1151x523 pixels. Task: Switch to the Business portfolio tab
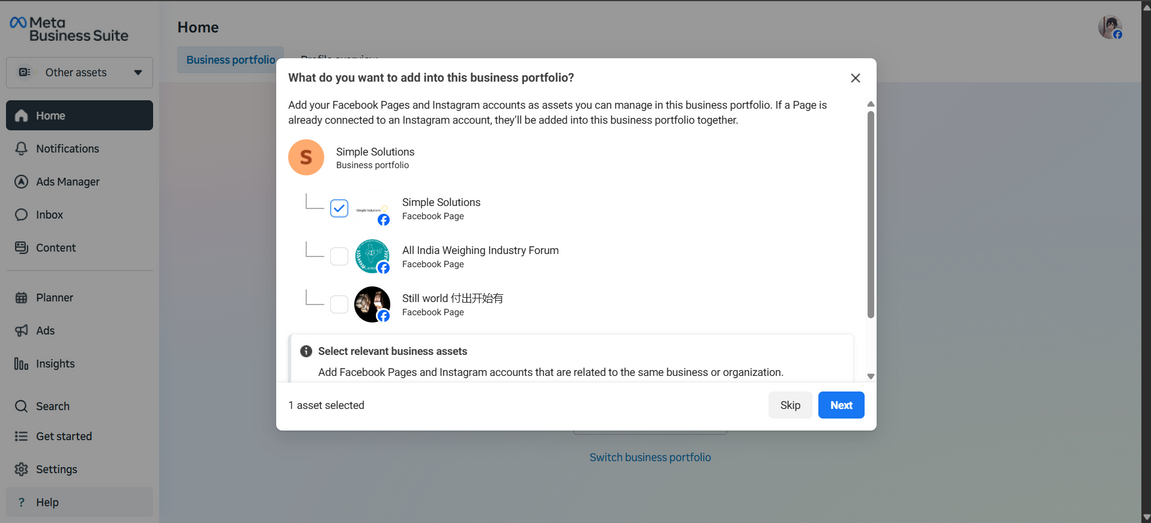(230, 60)
